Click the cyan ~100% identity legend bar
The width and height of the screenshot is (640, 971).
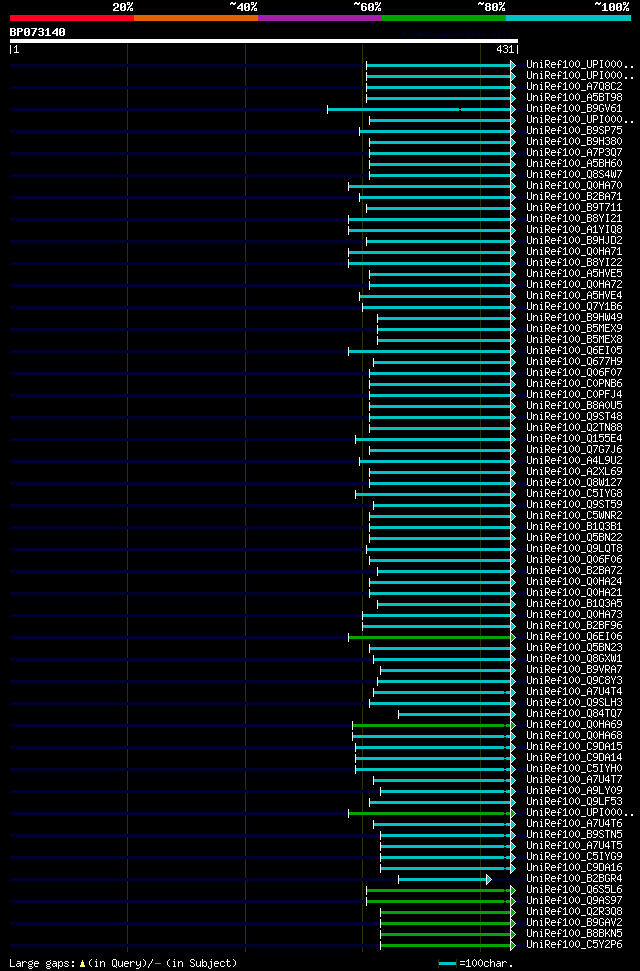[568, 18]
